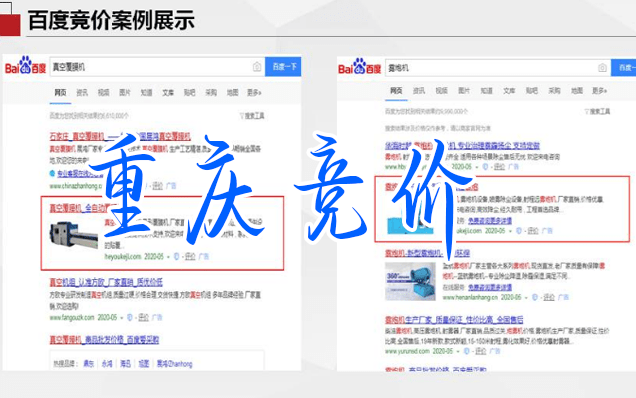Screen dimensions: 636x398
Task: Select 文库 tab in 真空覆膜机 search
Action: click(x=168, y=93)
